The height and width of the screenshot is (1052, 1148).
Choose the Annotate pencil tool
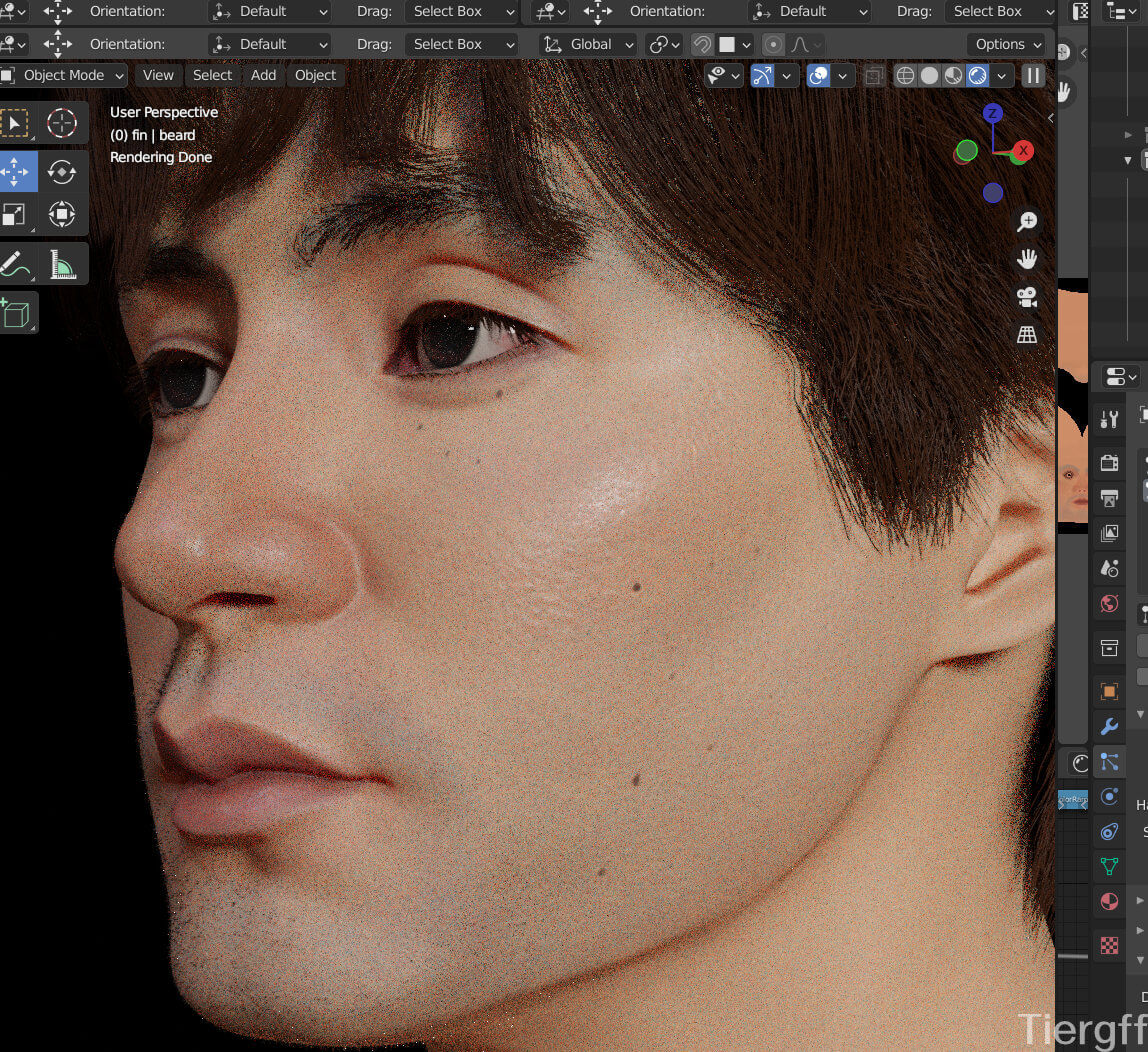15,265
